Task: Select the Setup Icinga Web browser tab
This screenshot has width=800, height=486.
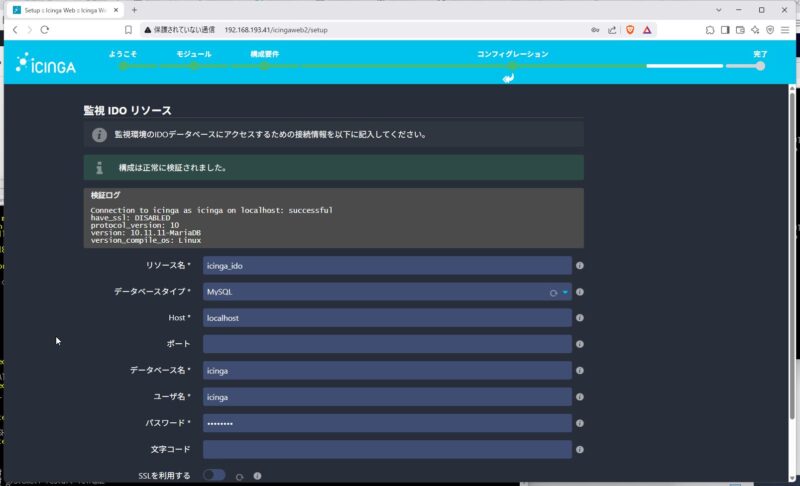Action: pos(65,10)
